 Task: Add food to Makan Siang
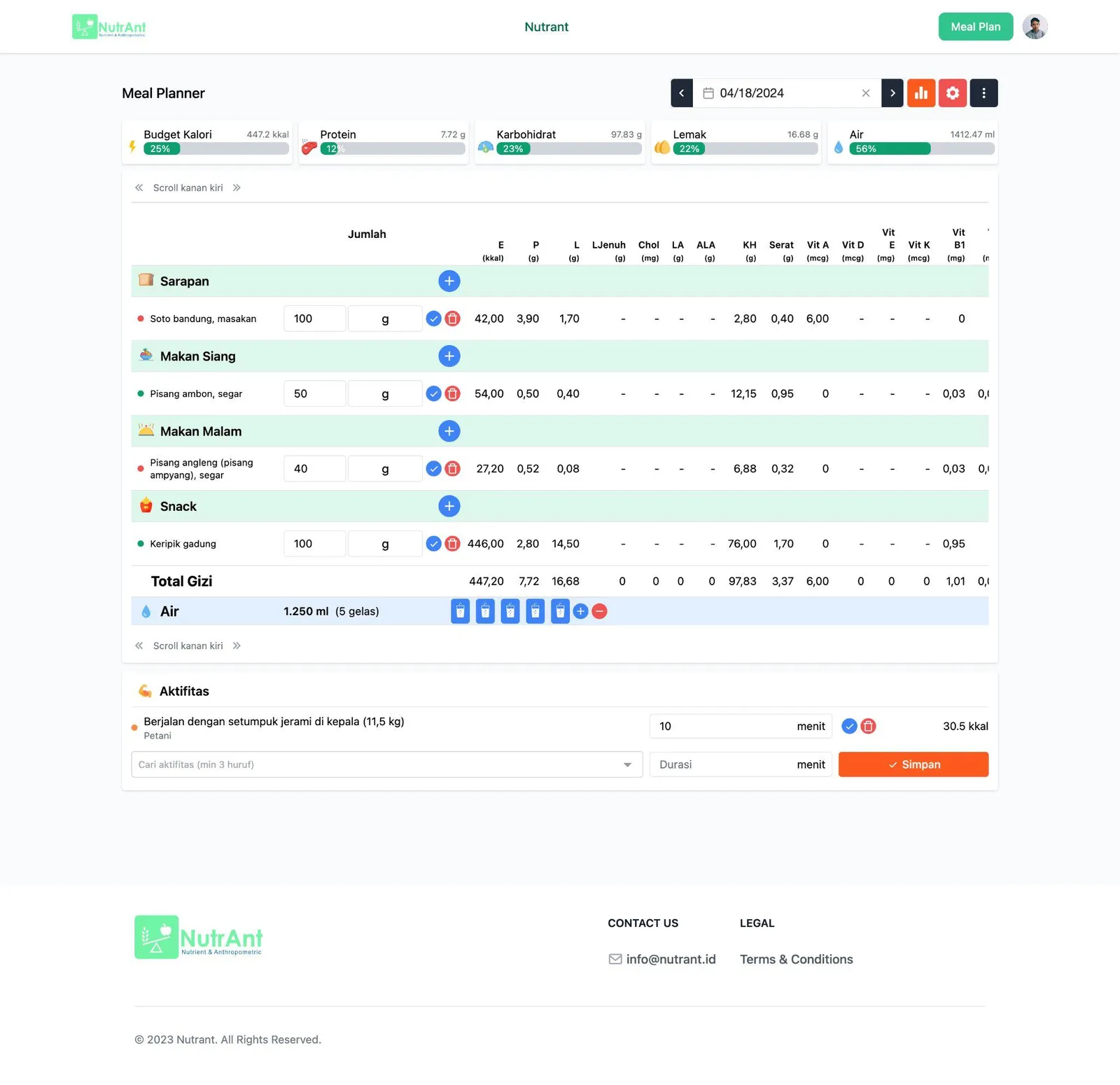[x=449, y=356]
